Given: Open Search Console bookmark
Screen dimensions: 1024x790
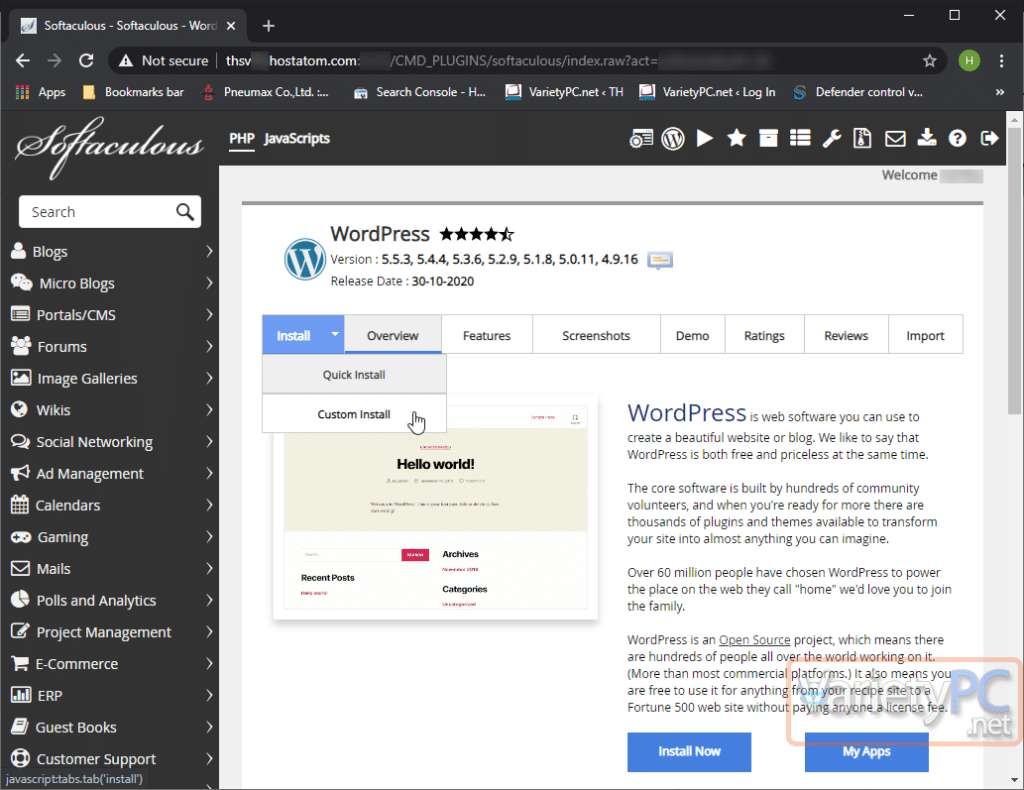Looking at the screenshot, I should 420,92.
